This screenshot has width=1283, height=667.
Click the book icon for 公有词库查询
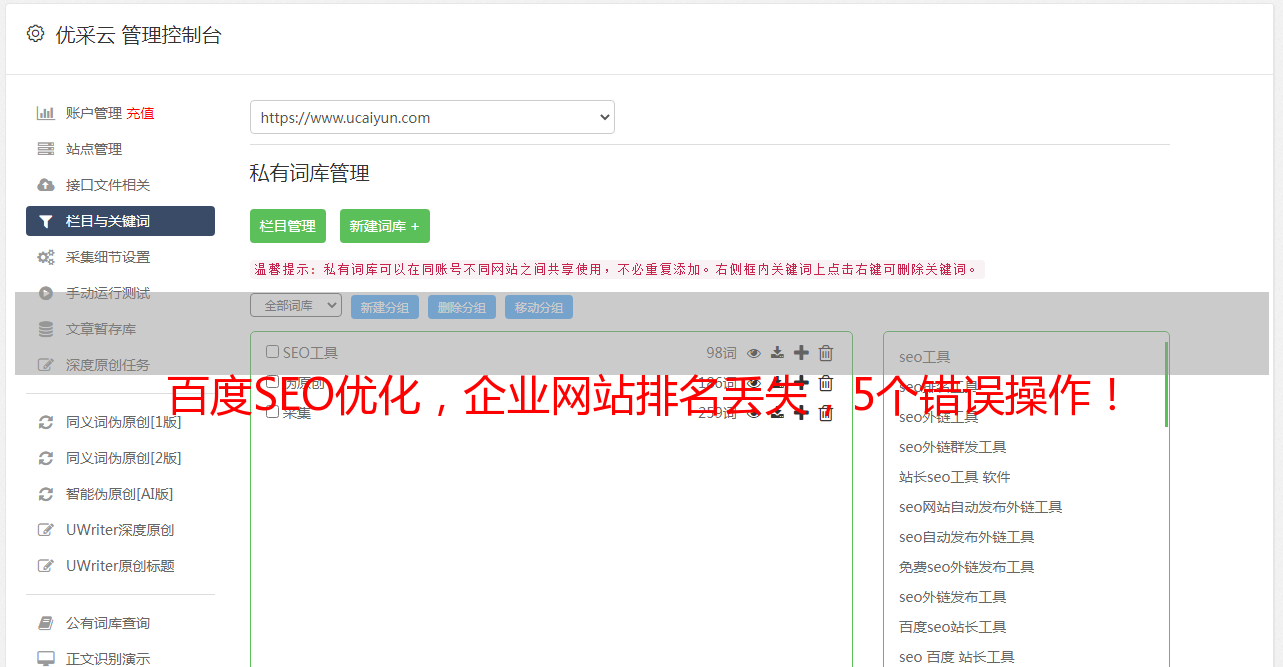(x=45, y=623)
